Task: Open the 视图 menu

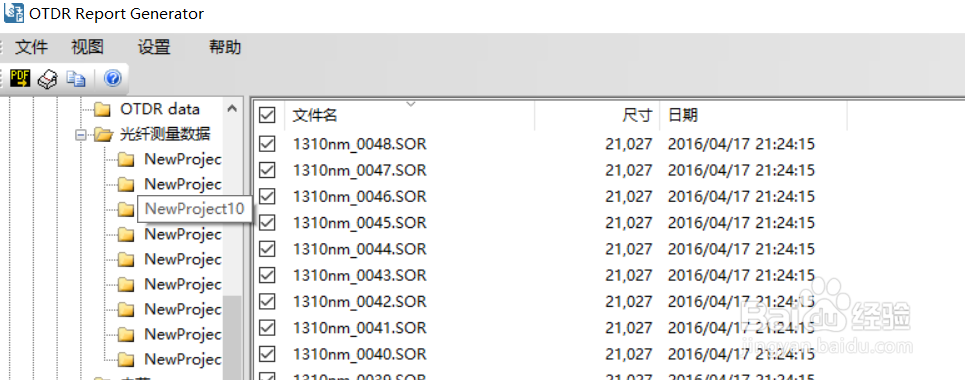Action: (x=87, y=47)
